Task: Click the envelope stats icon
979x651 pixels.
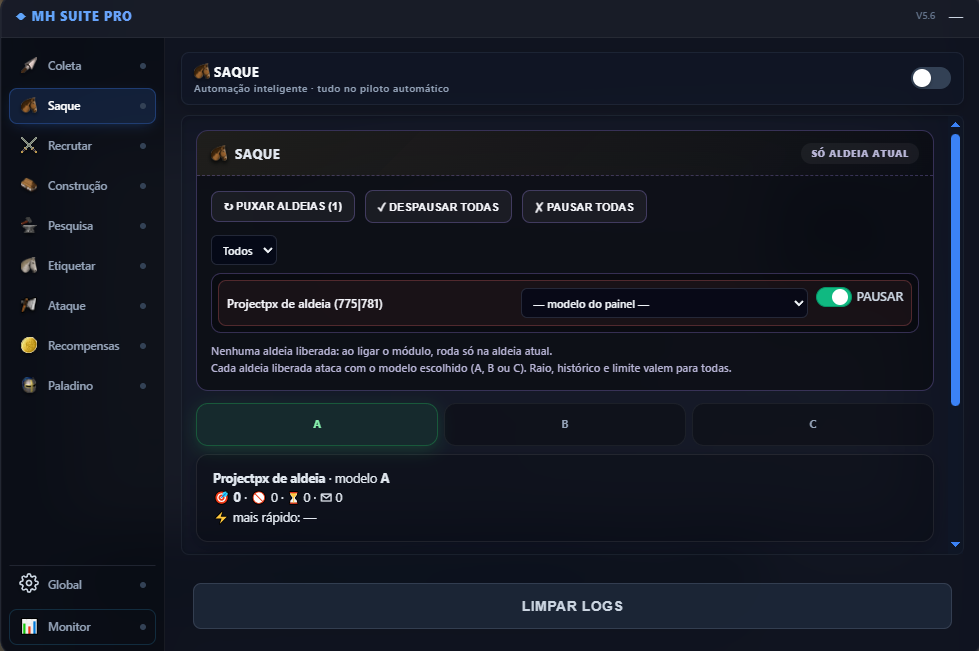Action: (326, 497)
